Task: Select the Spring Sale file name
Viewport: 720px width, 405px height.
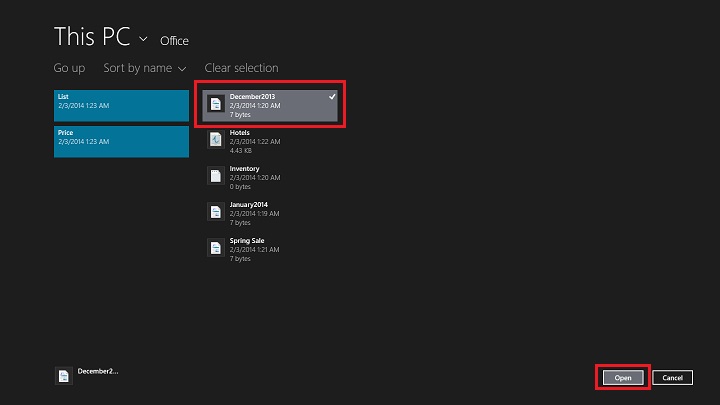Action: coord(247,240)
